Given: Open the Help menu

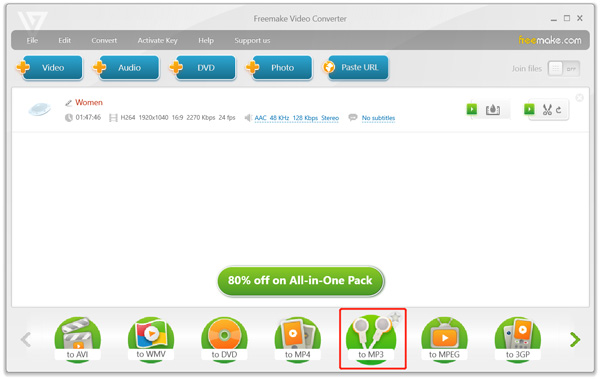Looking at the screenshot, I should [x=206, y=41].
